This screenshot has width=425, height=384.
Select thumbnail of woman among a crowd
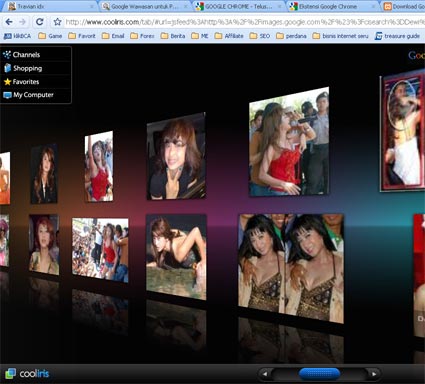pos(100,250)
